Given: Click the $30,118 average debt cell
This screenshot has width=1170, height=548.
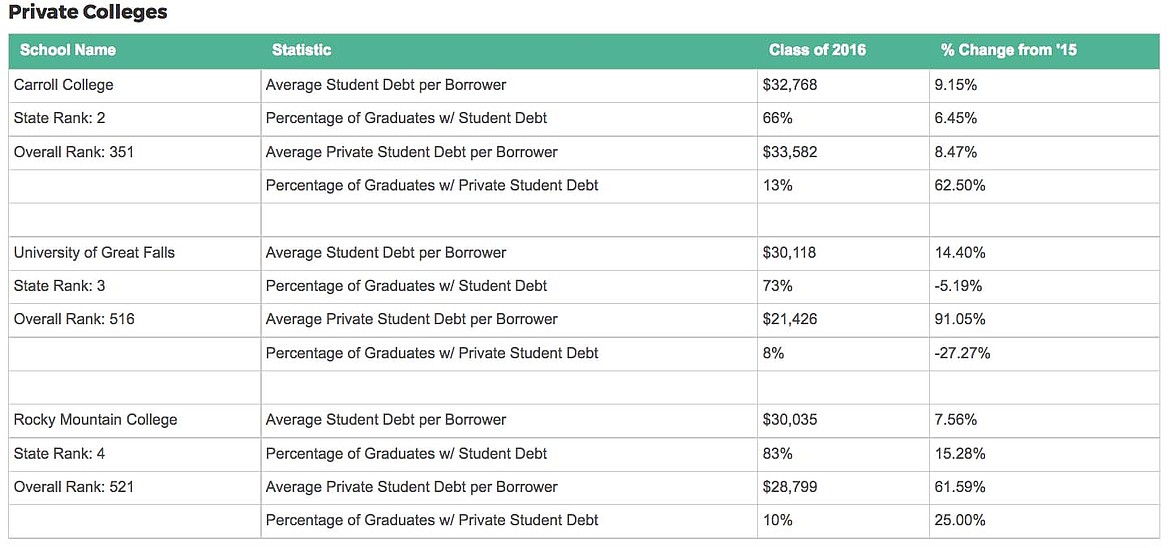Looking at the screenshot, I should coord(789,252).
